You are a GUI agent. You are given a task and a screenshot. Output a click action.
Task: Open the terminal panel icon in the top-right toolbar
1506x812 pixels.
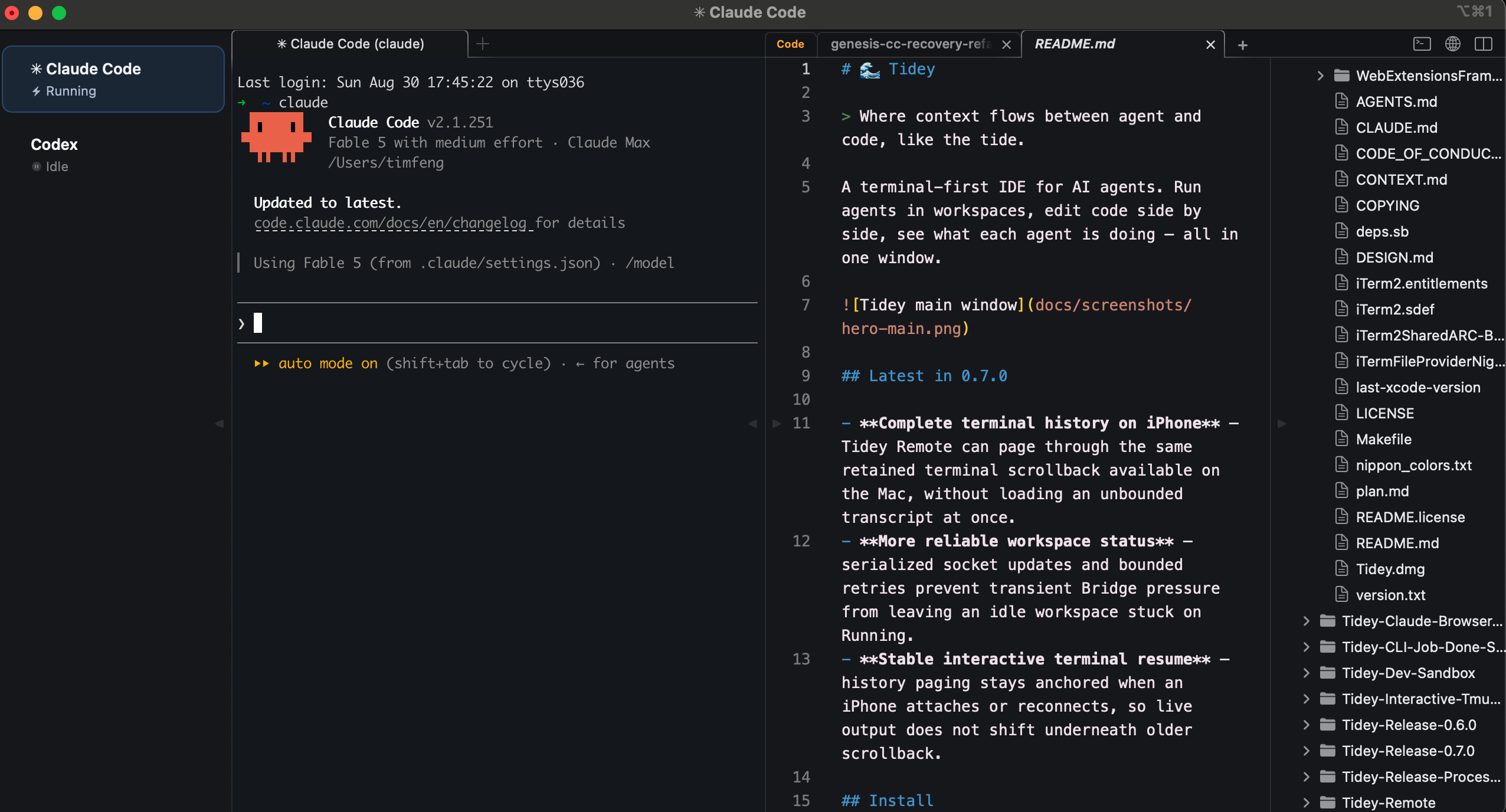[x=1422, y=44]
